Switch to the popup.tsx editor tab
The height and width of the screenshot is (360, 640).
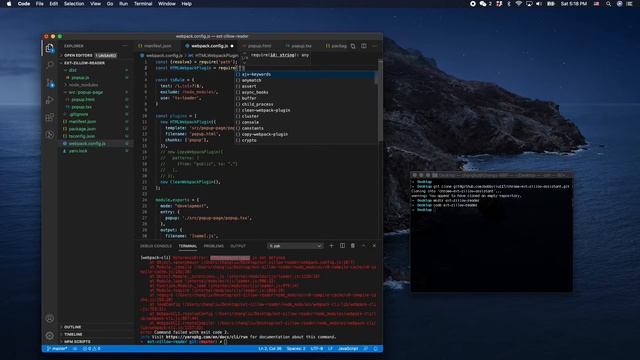[x=301, y=46]
